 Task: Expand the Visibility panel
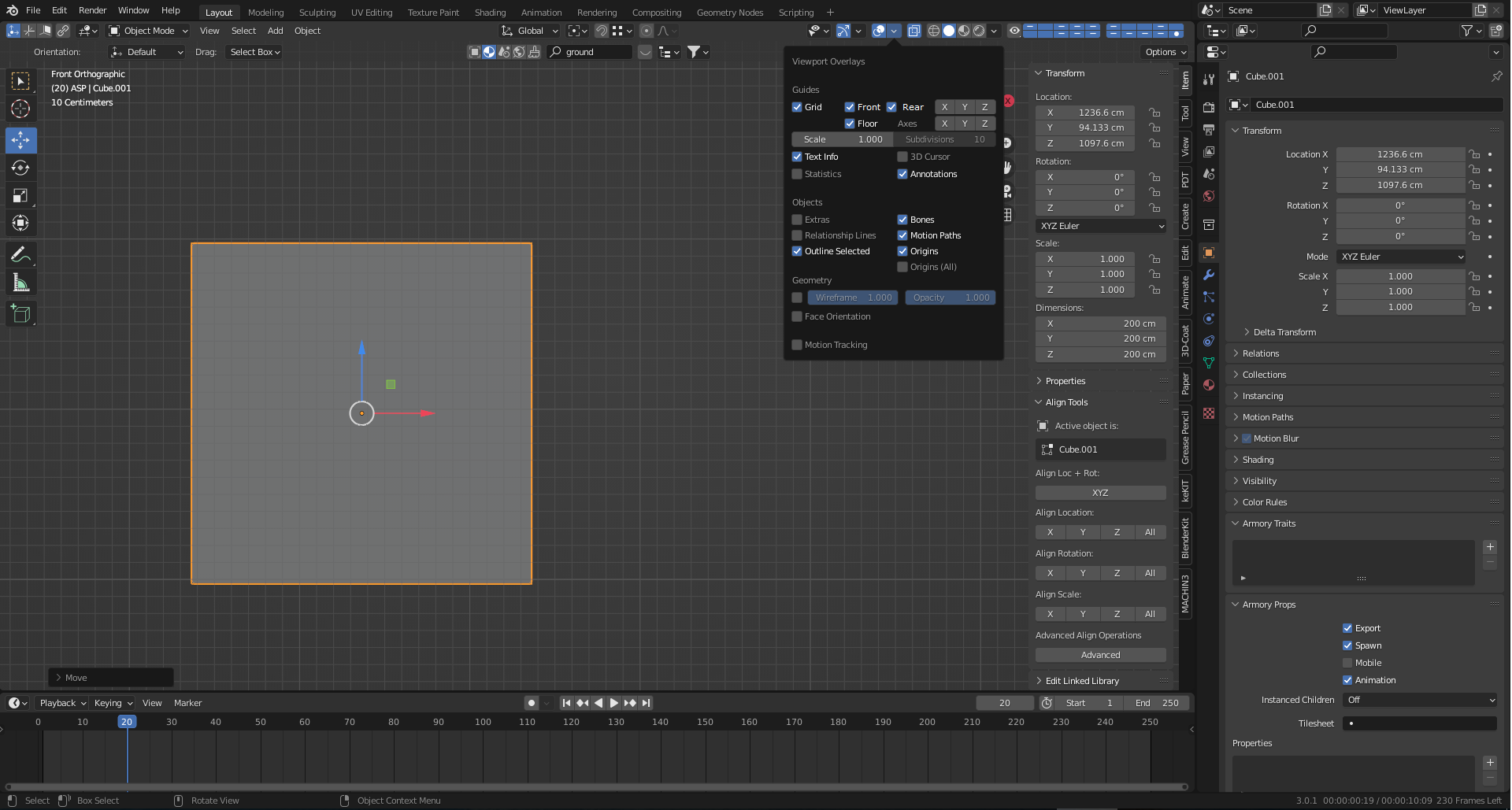(1259, 481)
